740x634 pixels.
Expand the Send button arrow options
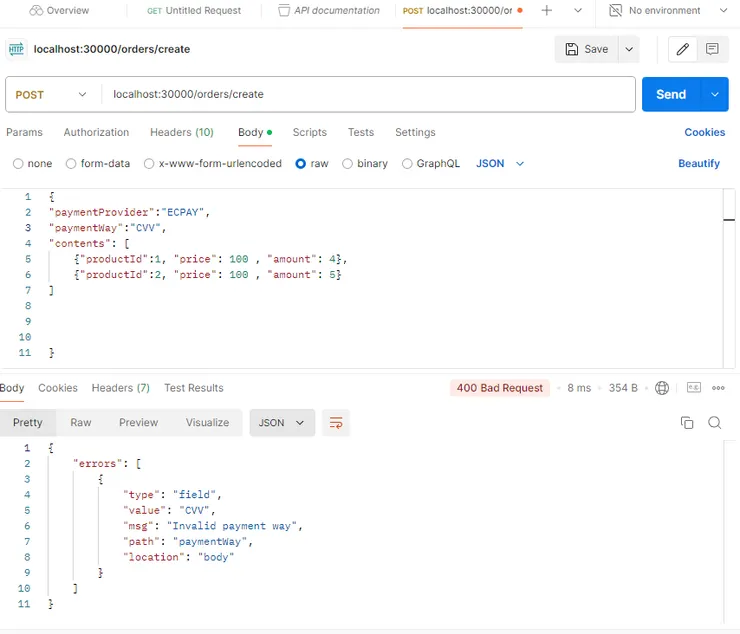(714, 95)
